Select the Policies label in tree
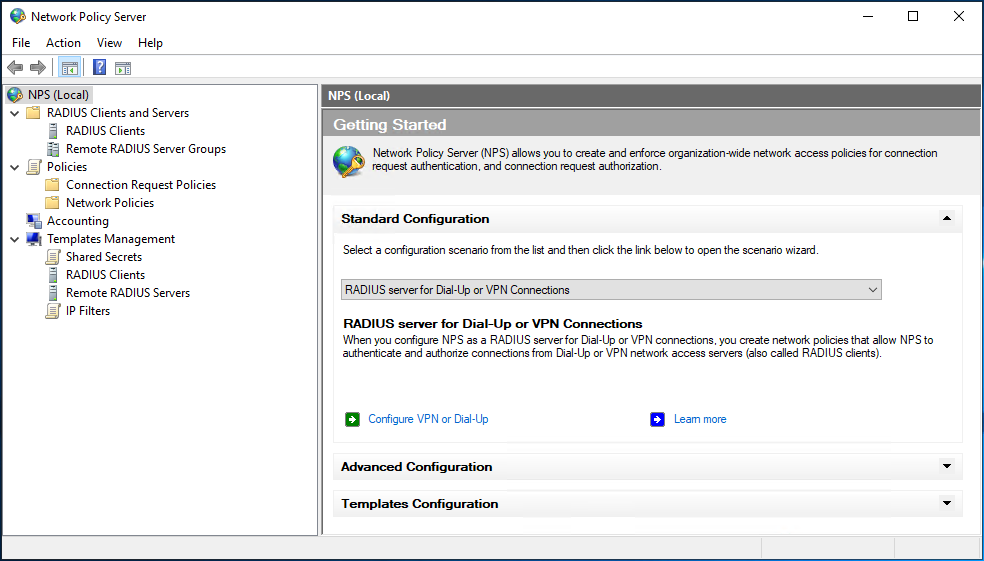This screenshot has width=984, height=561. tap(67, 167)
